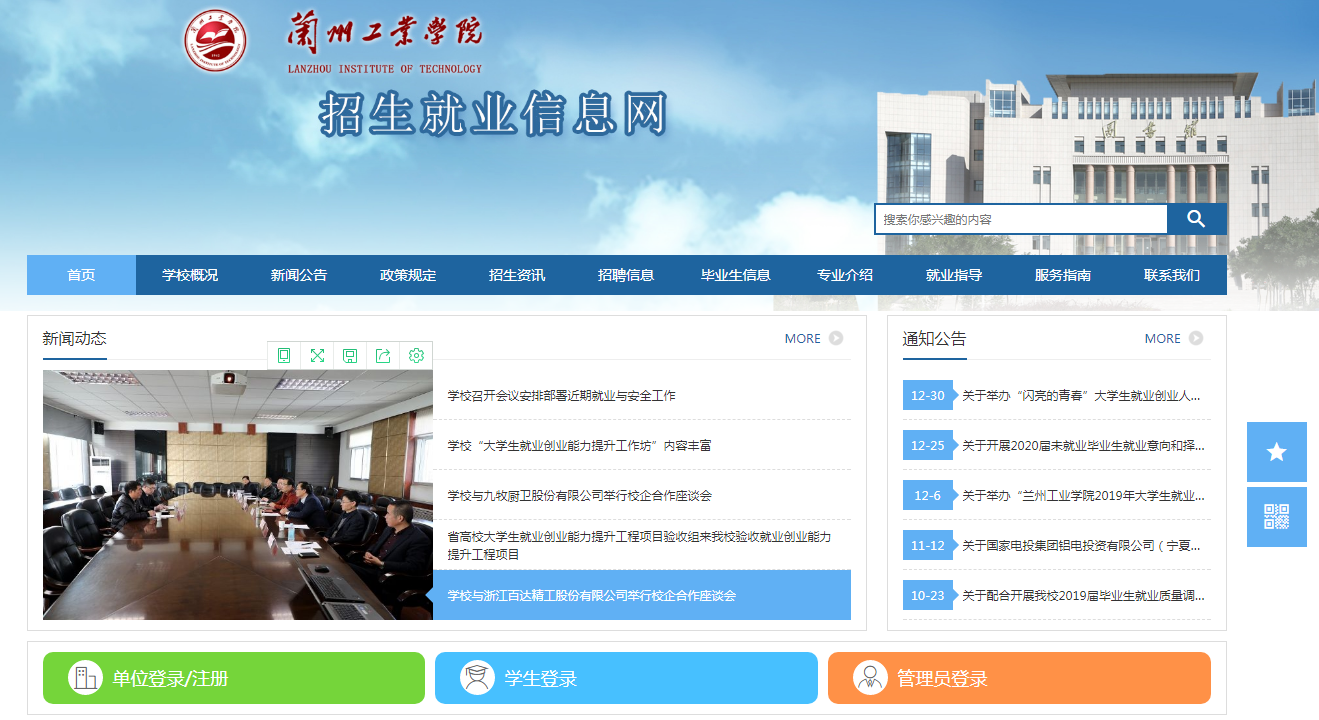The height and width of the screenshot is (720, 1319).
Task: Open the 联系我们 menu item
Action: click(1170, 275)
